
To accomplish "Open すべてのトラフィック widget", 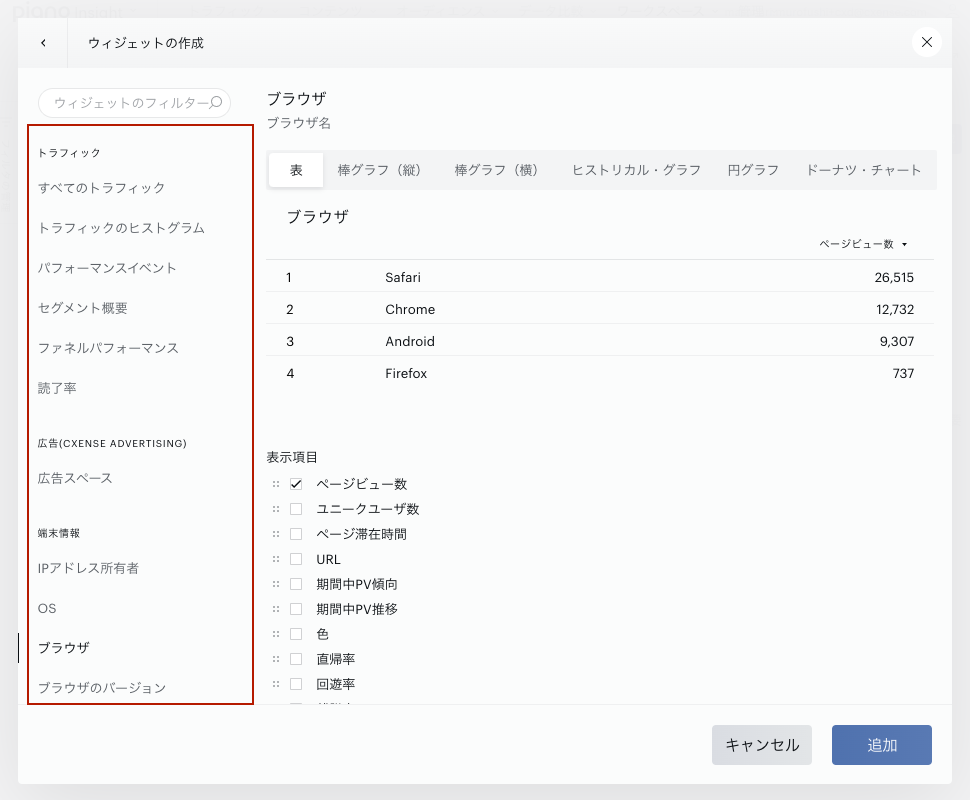I will pos(101,188).
